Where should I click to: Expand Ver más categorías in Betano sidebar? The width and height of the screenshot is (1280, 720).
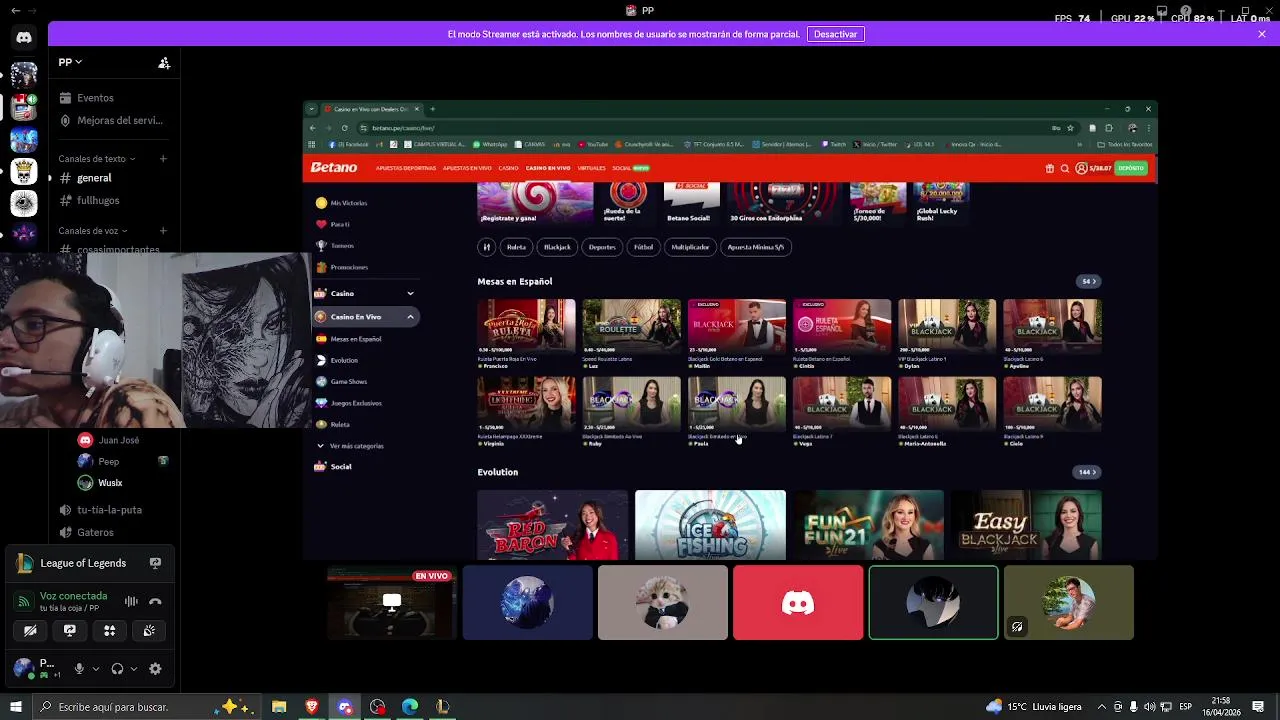350,446
